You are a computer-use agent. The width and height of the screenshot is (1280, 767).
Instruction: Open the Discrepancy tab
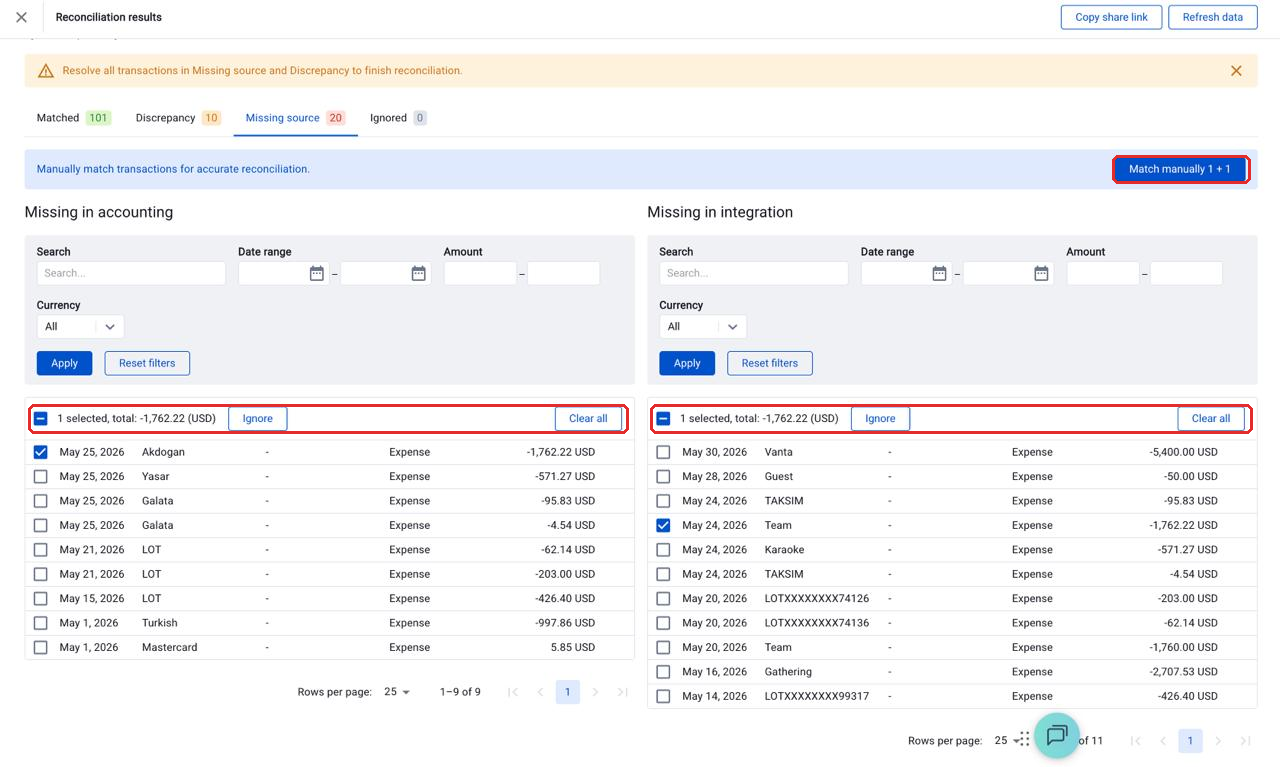[177, 118]
